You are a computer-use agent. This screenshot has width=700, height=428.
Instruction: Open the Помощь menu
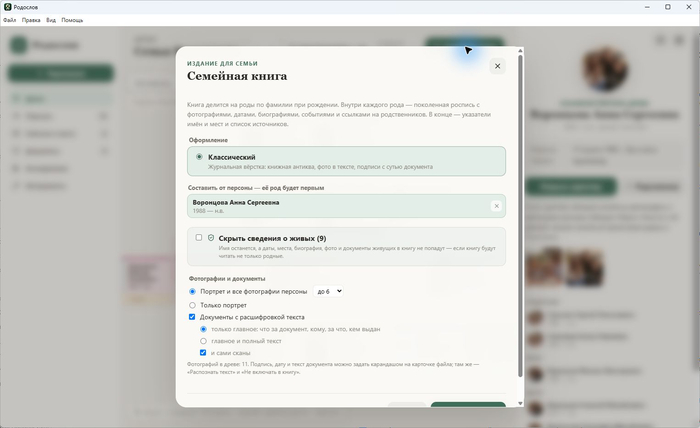72,20
